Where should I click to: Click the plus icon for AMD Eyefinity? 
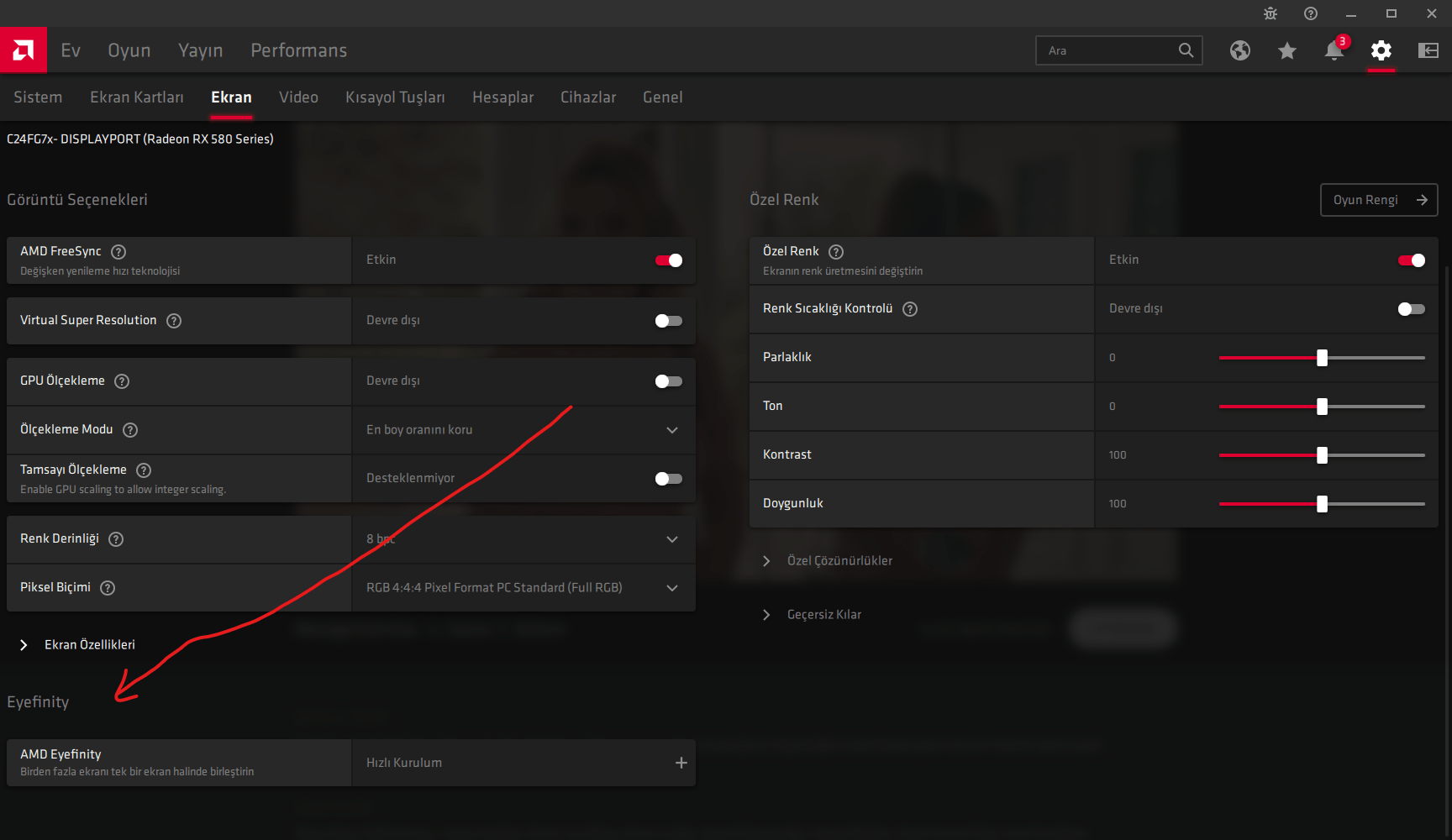[x=681, y=763]
